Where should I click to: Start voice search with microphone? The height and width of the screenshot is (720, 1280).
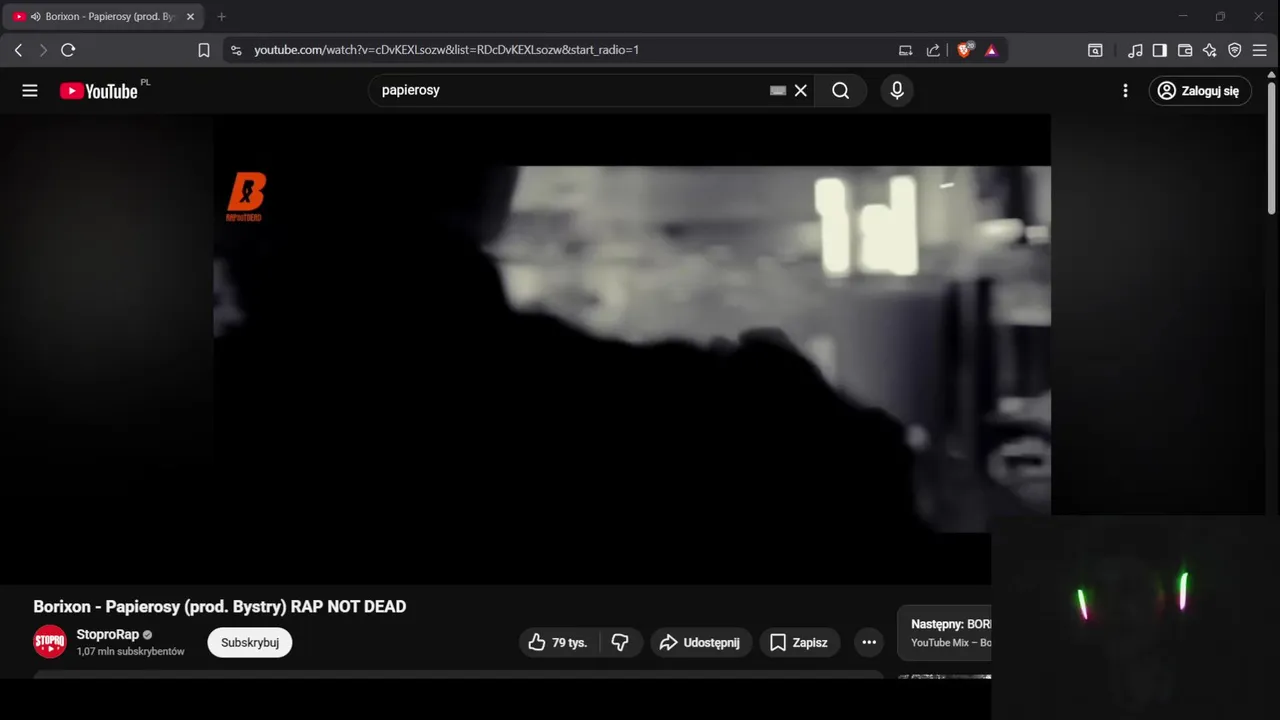897,90
